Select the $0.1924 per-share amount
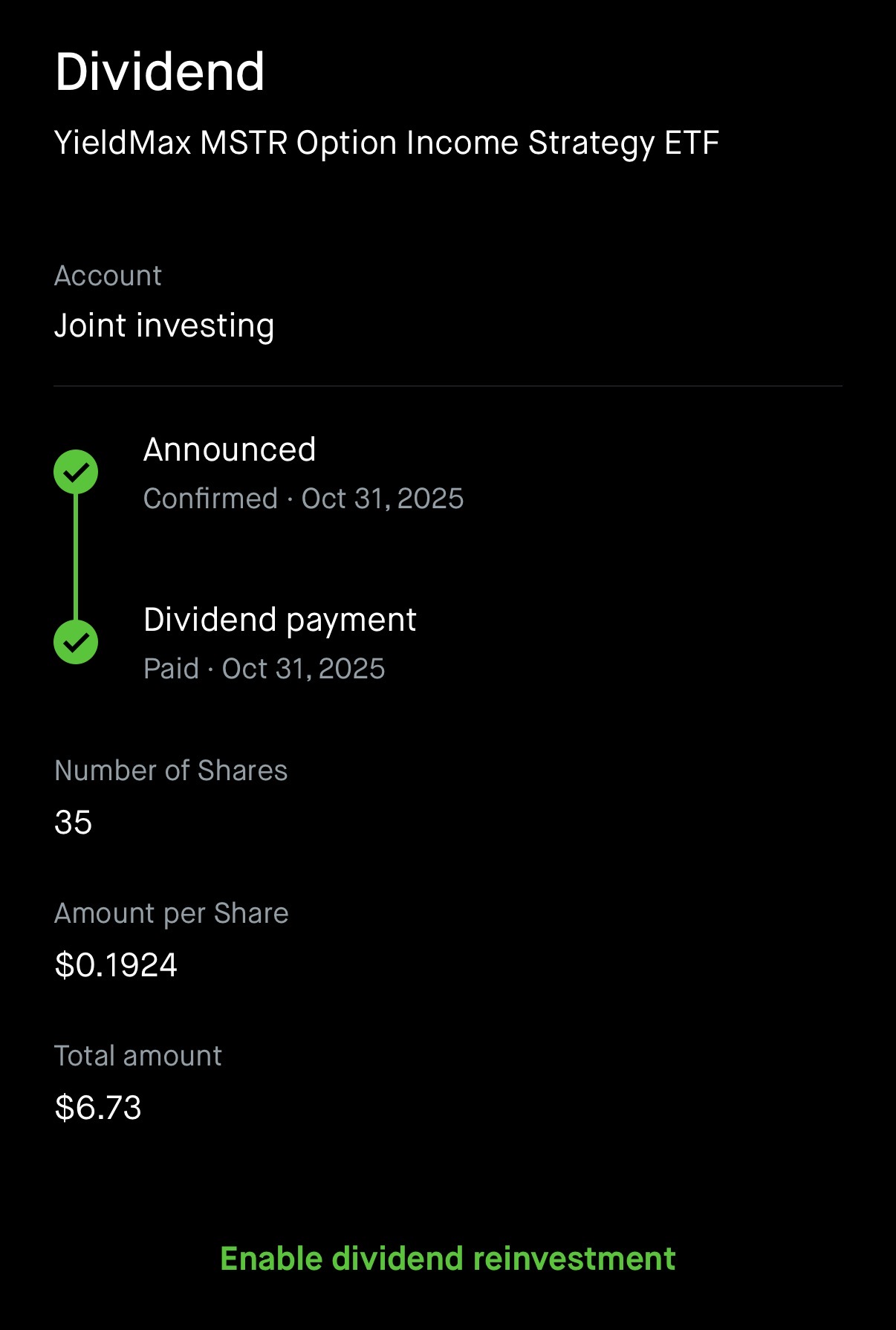This screenshot has height=1330, width=896. coord(116,965)
